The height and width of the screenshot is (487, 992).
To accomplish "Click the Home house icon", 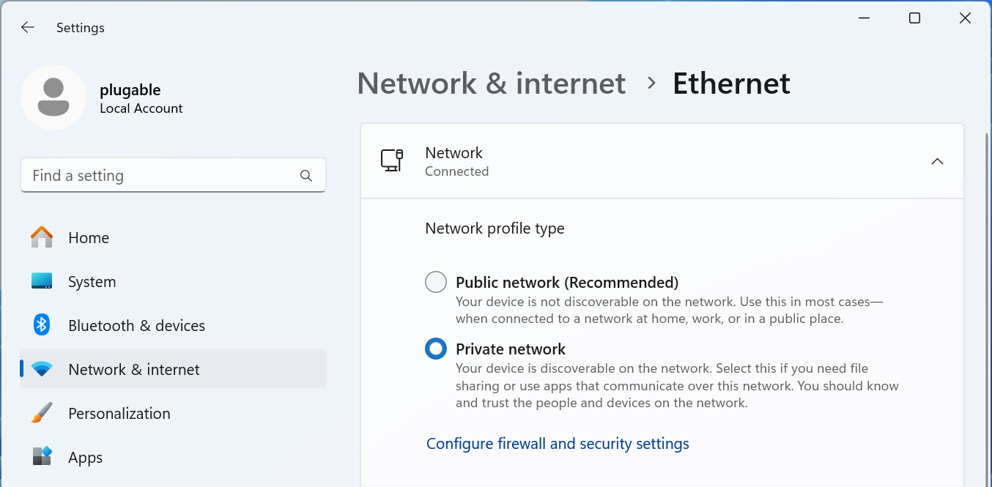I will 42,237.
